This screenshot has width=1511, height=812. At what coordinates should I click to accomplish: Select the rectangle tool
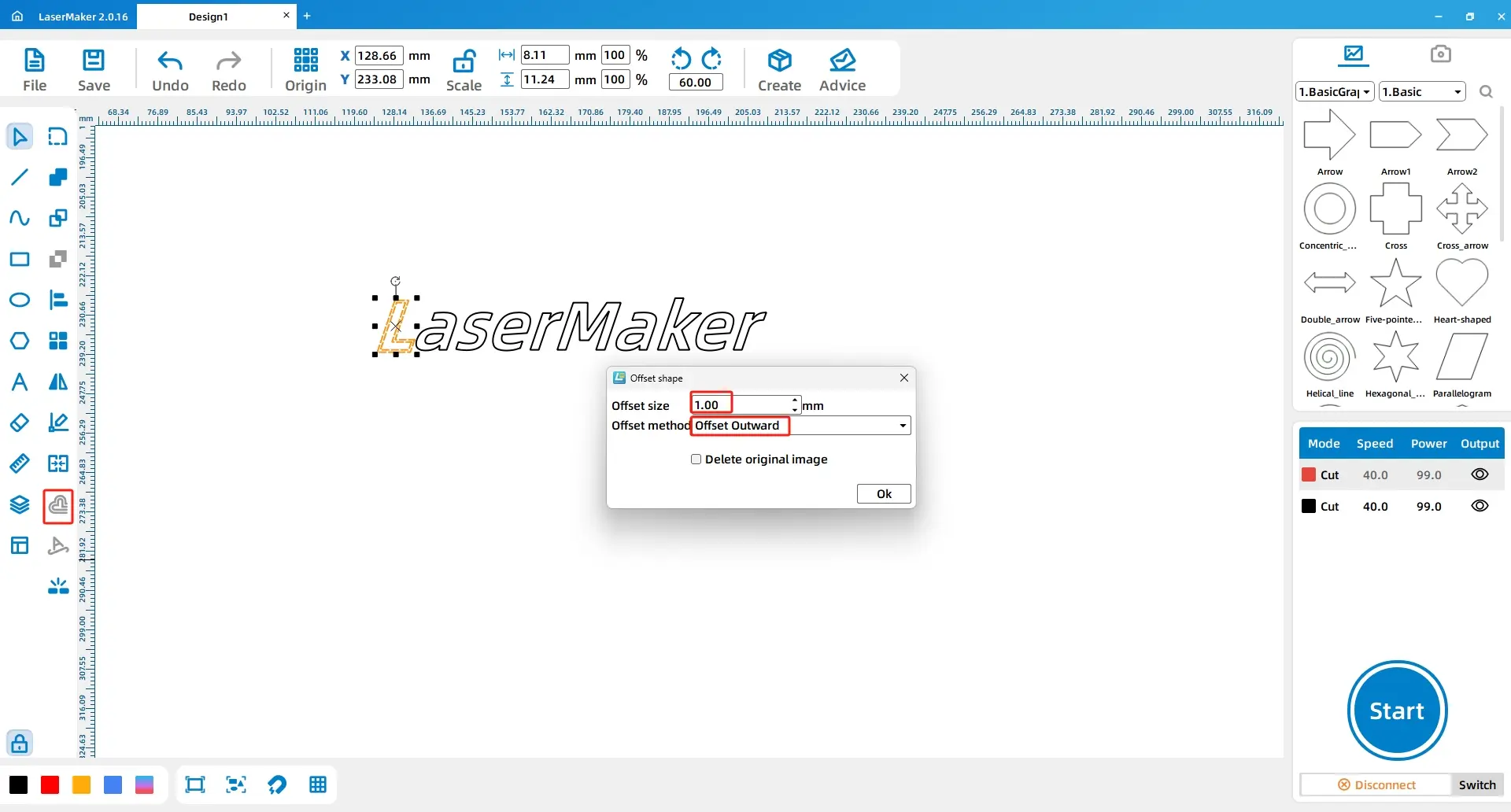(x=20, y=259)
